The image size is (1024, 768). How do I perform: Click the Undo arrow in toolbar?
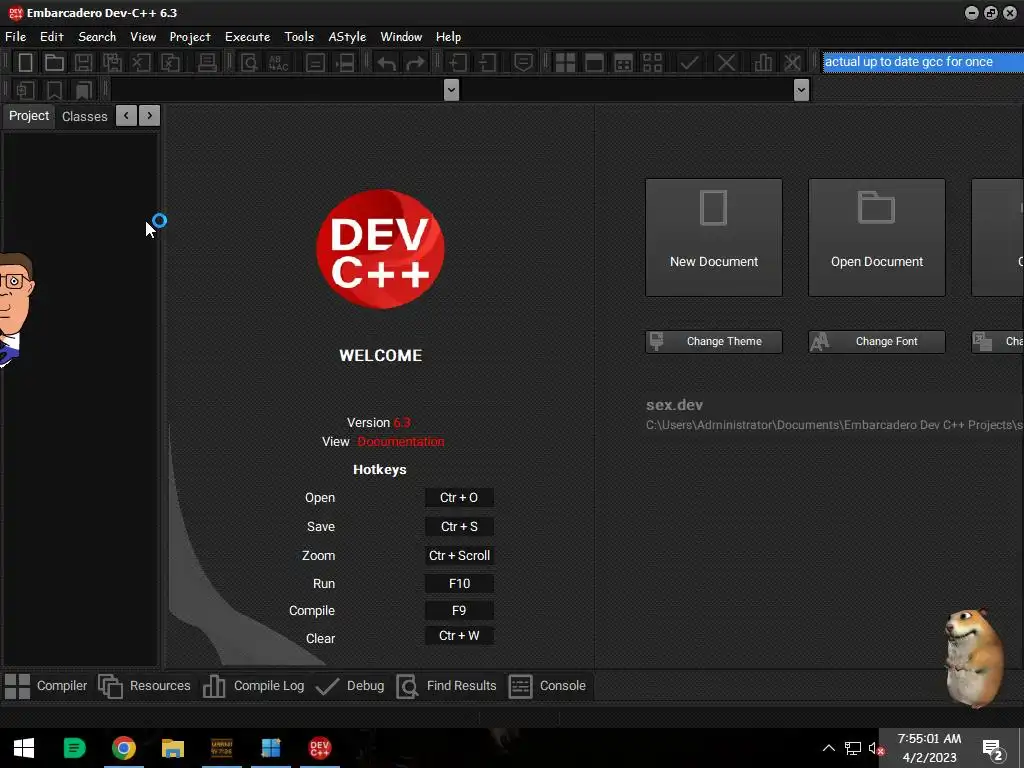point(387,63)
